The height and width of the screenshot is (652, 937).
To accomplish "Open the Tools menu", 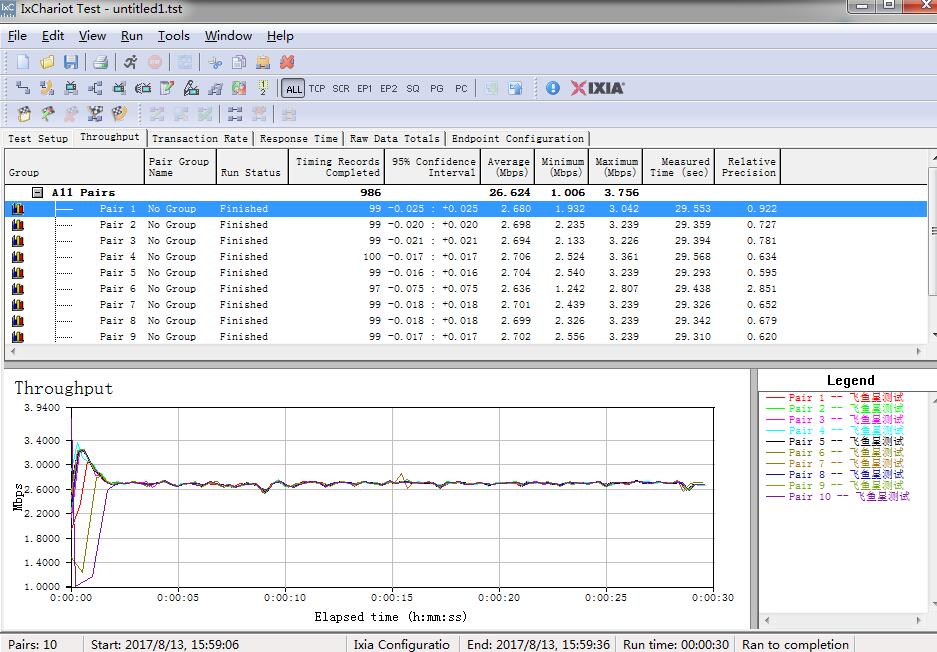I will [x=173, y=36].
